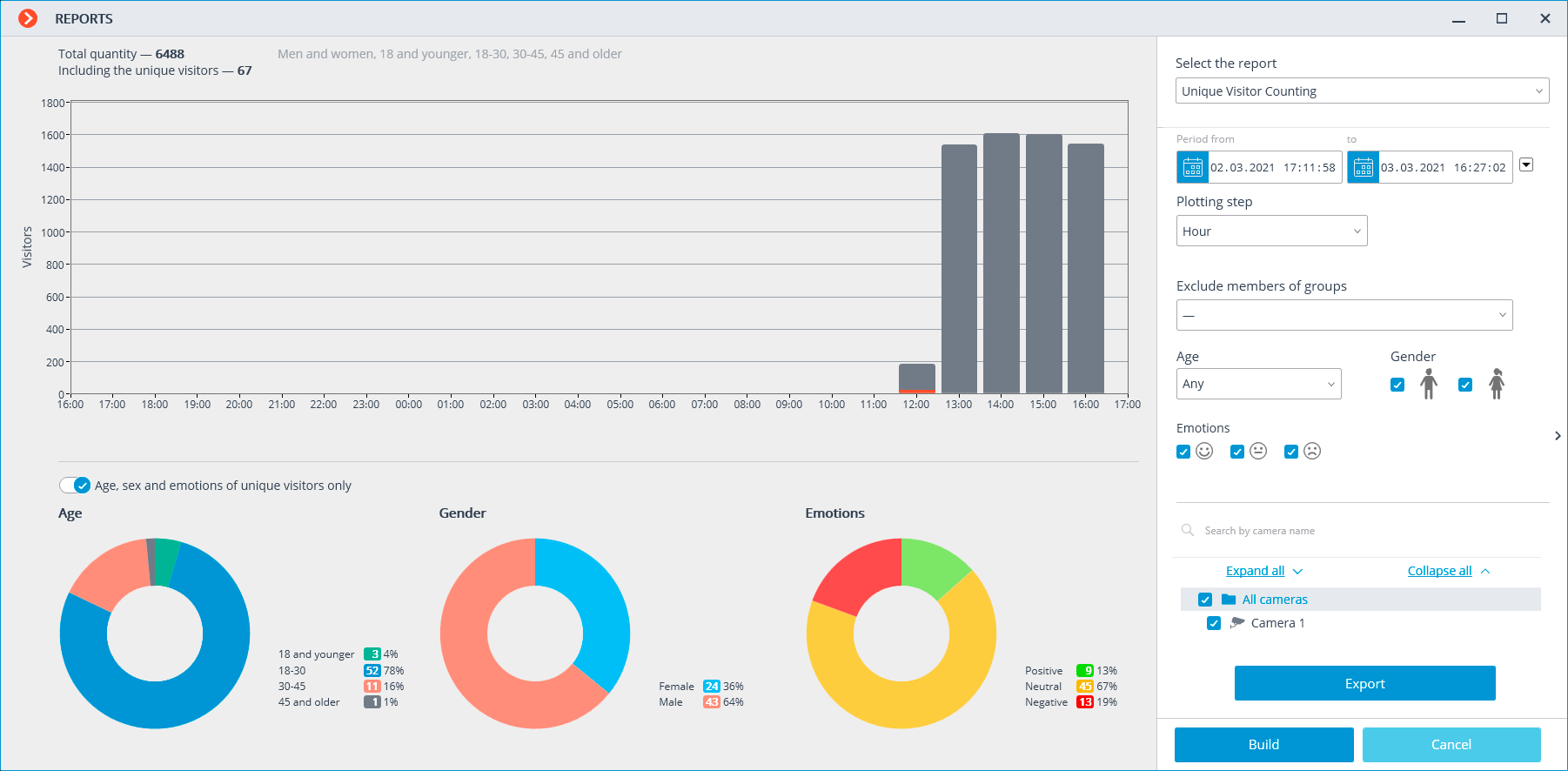Maximize the Reports window
The height and width of the screenshot is (771, 1568).
tap(1502, 18)
